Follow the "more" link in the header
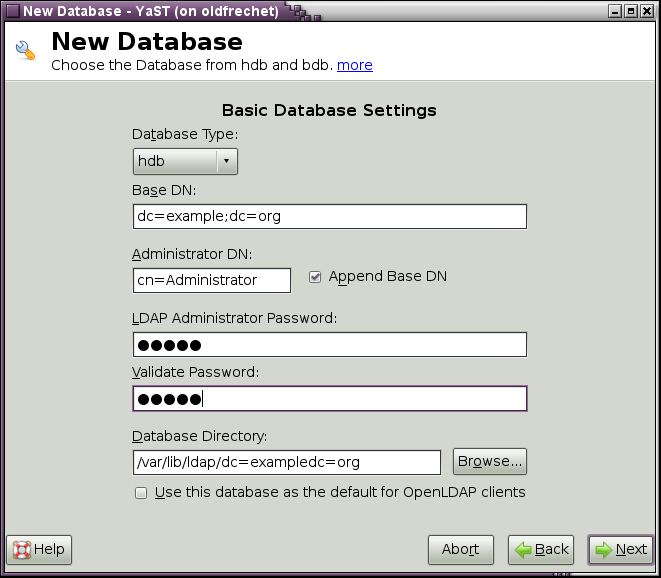 coord(354,65)
